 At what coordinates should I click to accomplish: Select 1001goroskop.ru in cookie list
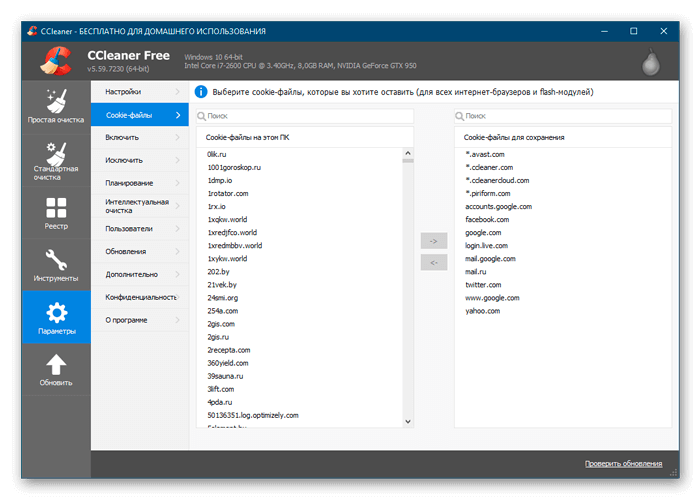point(234,167)
